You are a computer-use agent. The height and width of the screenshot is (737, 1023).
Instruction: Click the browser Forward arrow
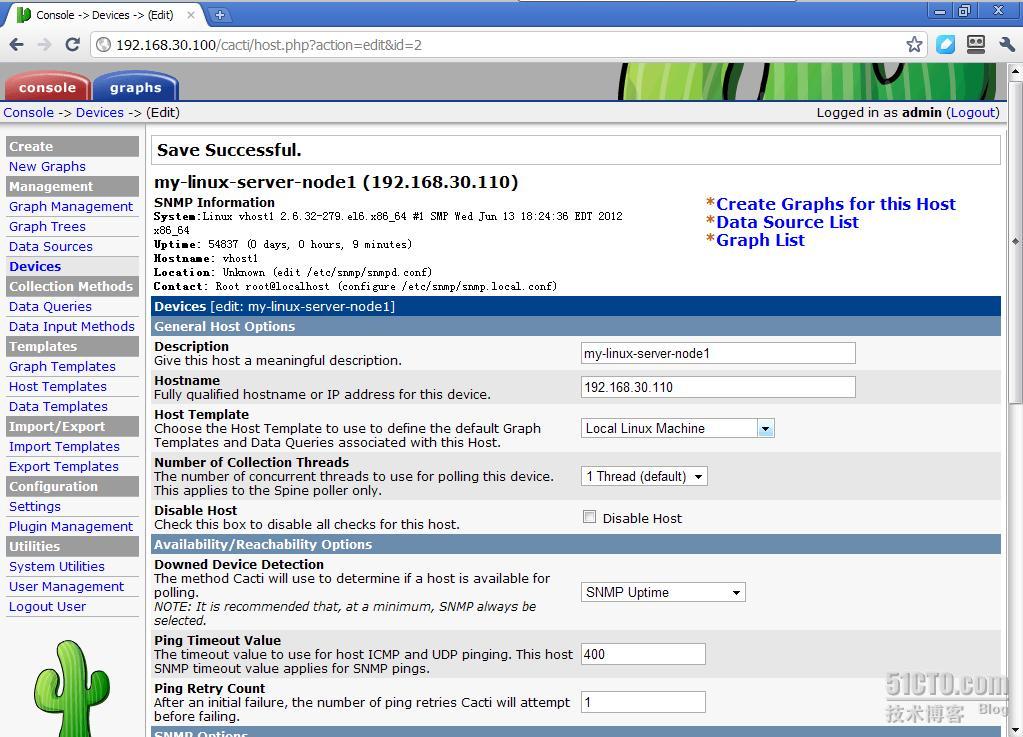[44, 44]
